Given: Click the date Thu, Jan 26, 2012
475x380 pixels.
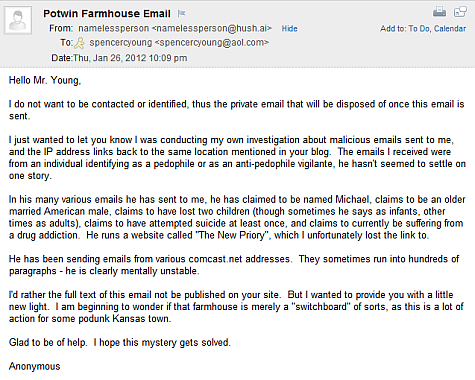Looking at the screenshot, I should click(109, 58).
